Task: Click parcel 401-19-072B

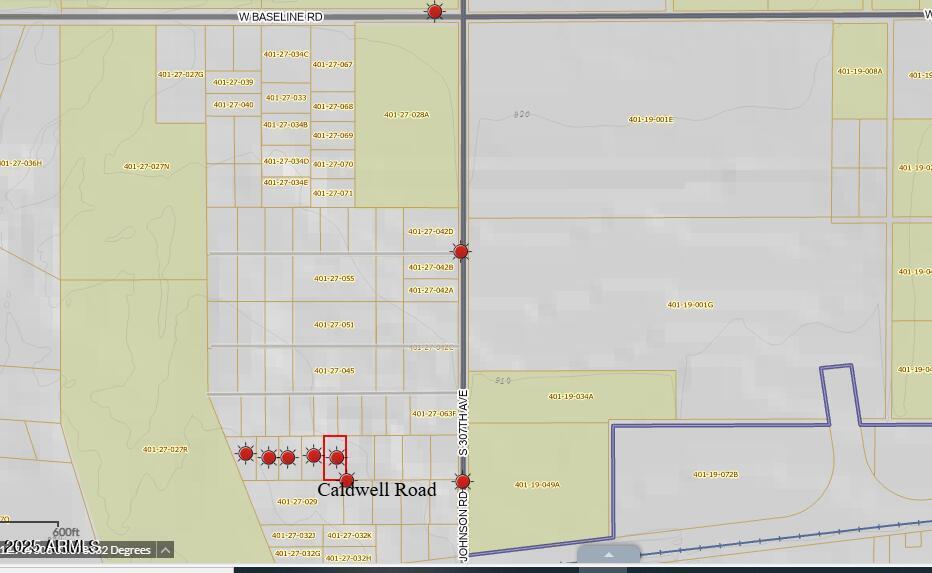Action: [715, 475]
